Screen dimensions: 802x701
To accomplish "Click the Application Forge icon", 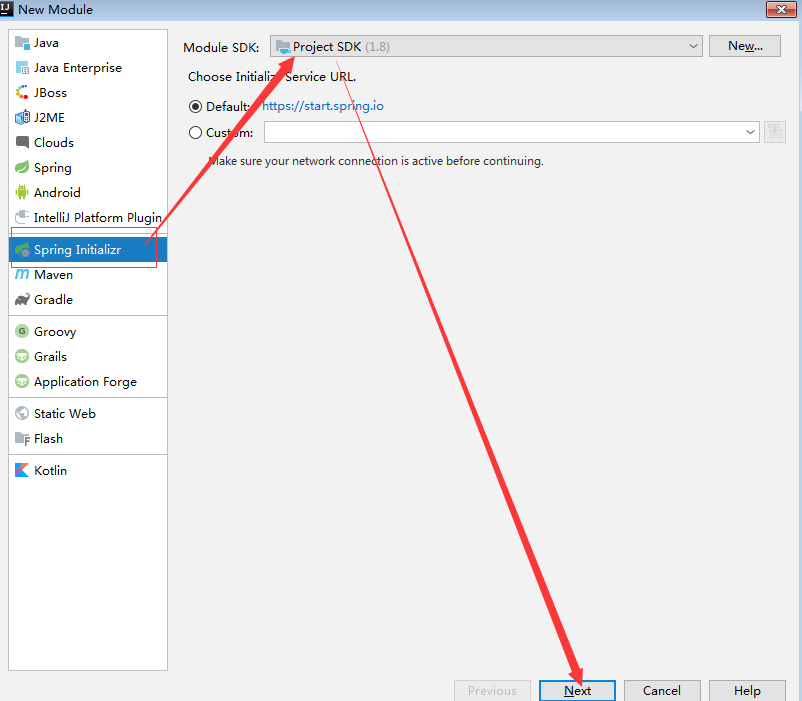I will coord(22,381).
